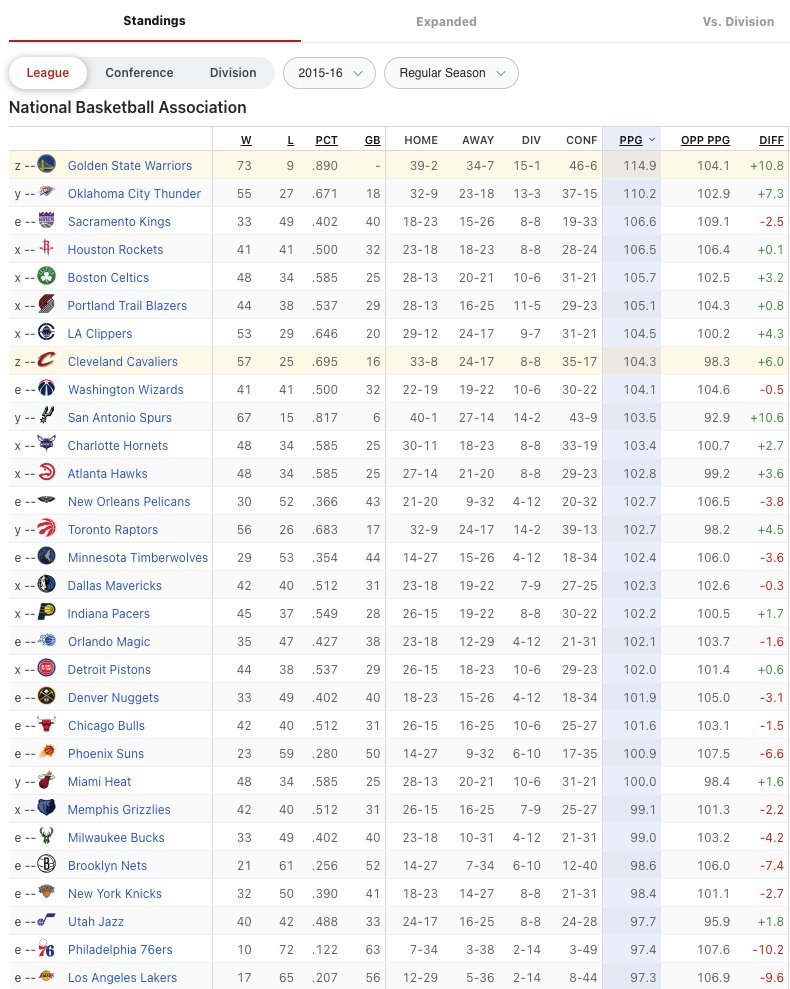Click the Chicago Bulls logo

pos(46,725)
